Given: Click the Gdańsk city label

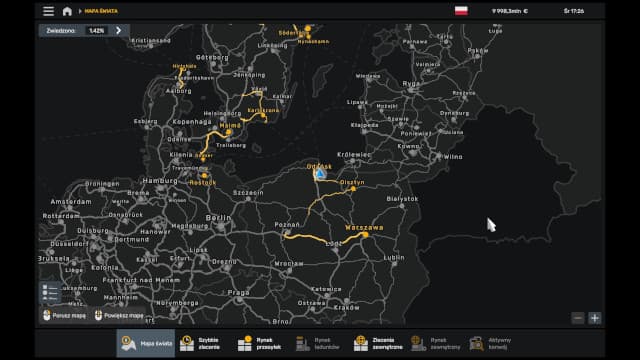Looking at the screenshot, I should click(x=319, y=167).
